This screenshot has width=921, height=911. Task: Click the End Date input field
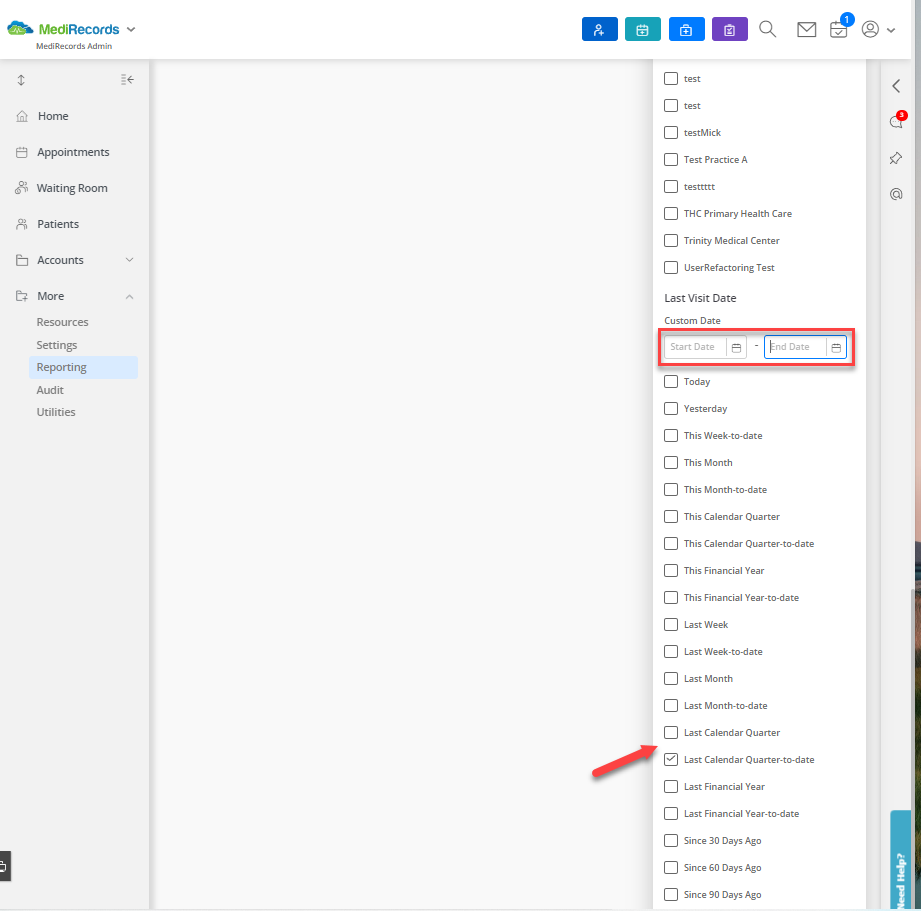coord(795,347)
